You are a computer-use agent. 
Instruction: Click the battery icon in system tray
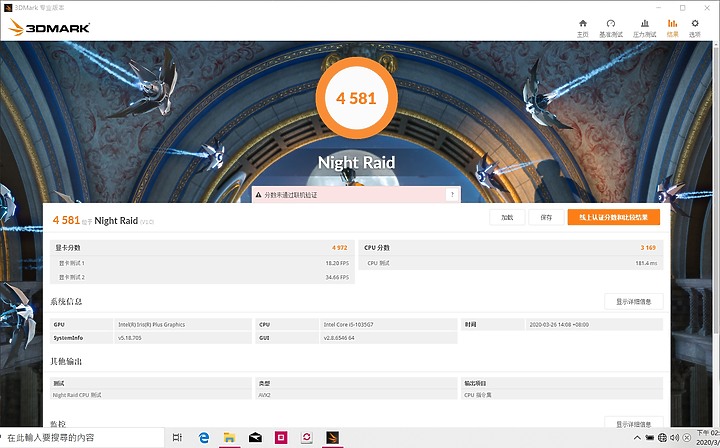650,437
